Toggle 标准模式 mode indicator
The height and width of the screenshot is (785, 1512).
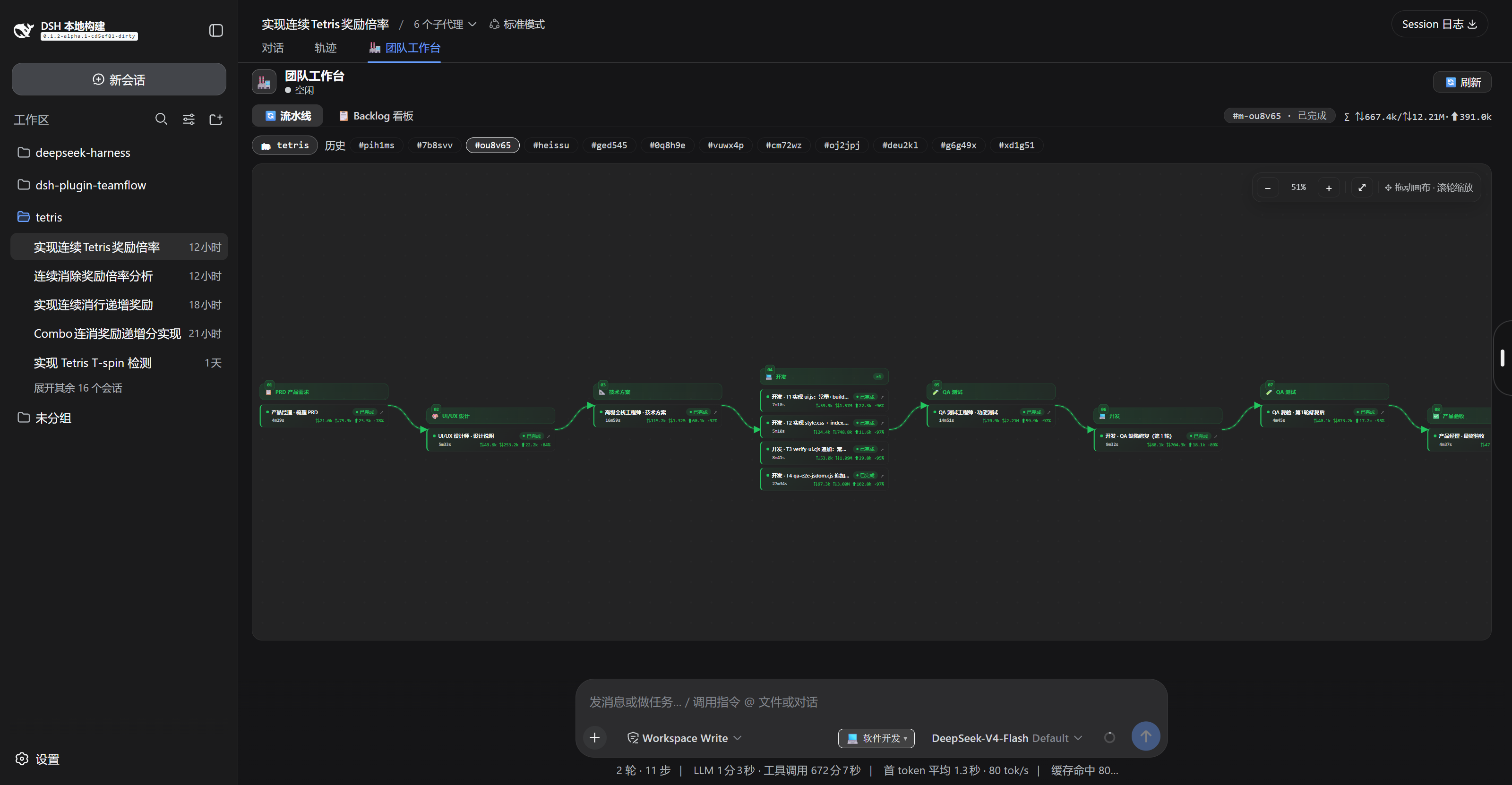pos(516,24)
